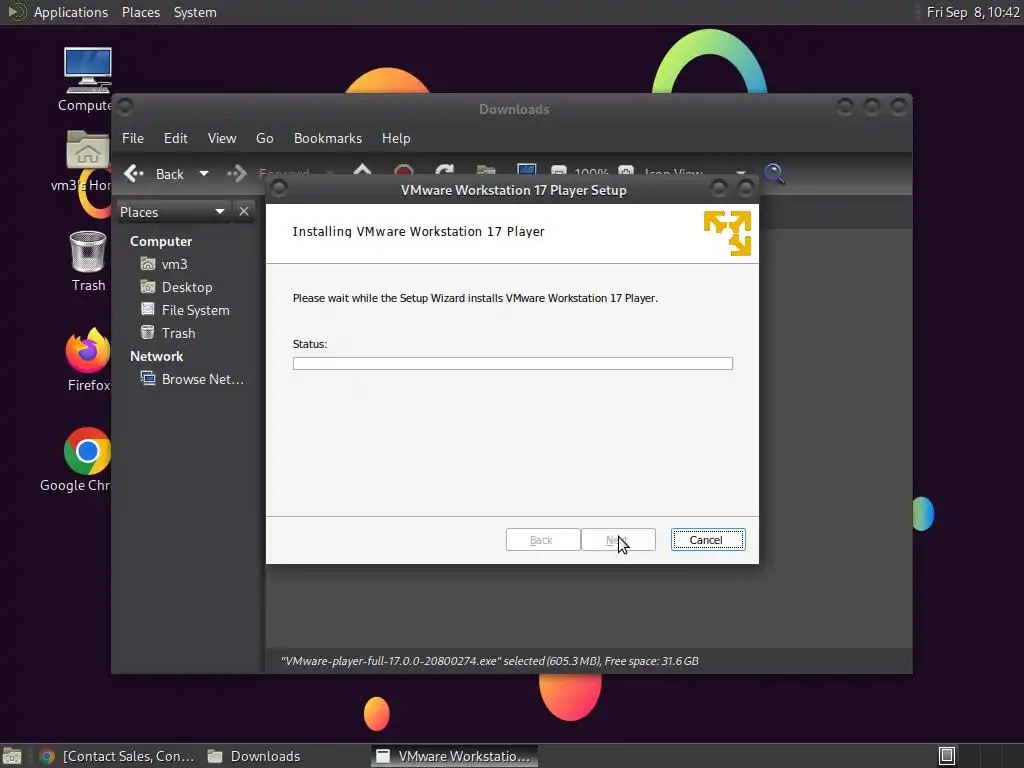Close the Places side pane
The image size is (1024, 768).
coord(244,212)
